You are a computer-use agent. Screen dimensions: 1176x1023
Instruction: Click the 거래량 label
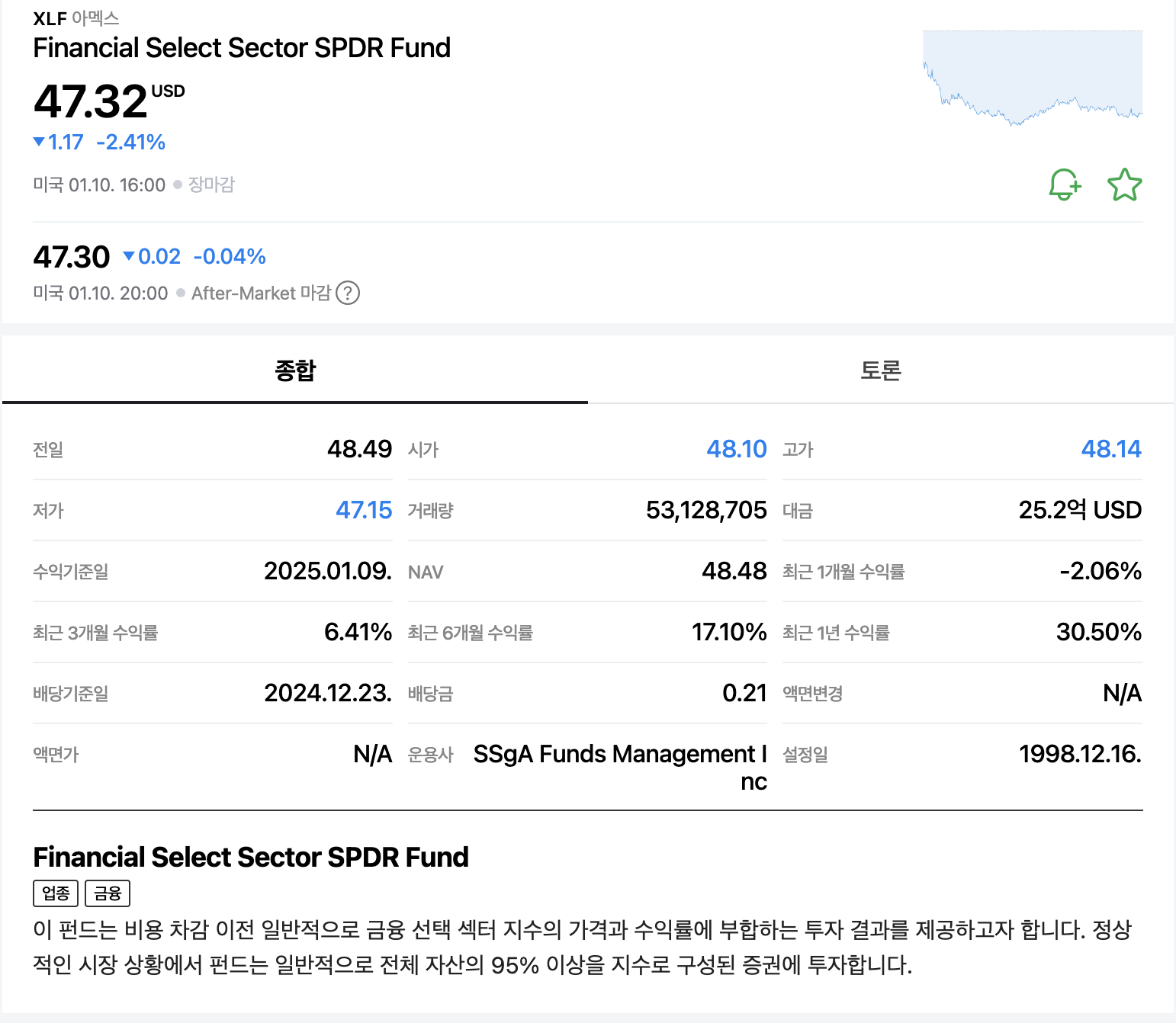[x=431, y=511]
